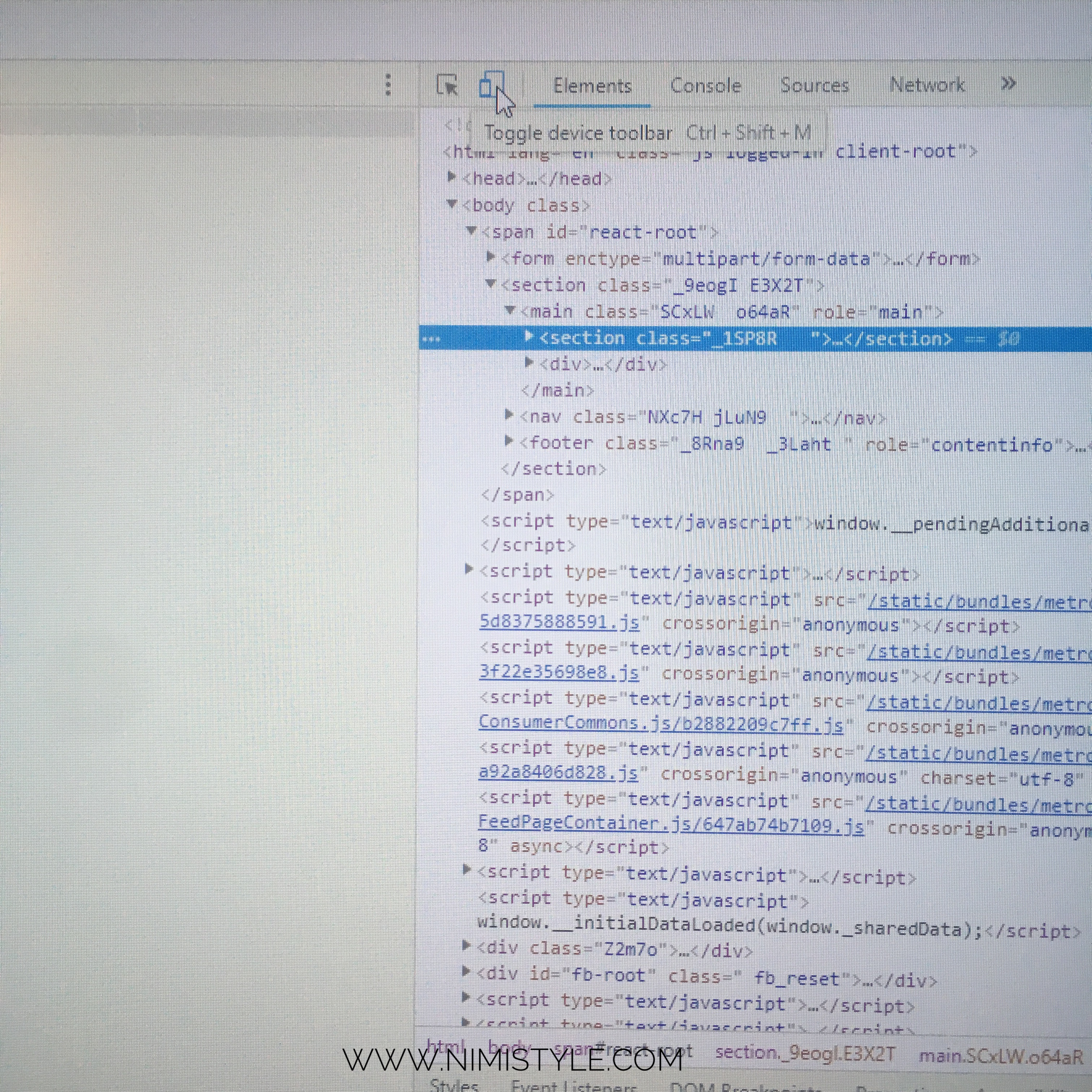Show more DevTools tabs with the double chevron
1092x1092 pixels.
[1008, 84]
